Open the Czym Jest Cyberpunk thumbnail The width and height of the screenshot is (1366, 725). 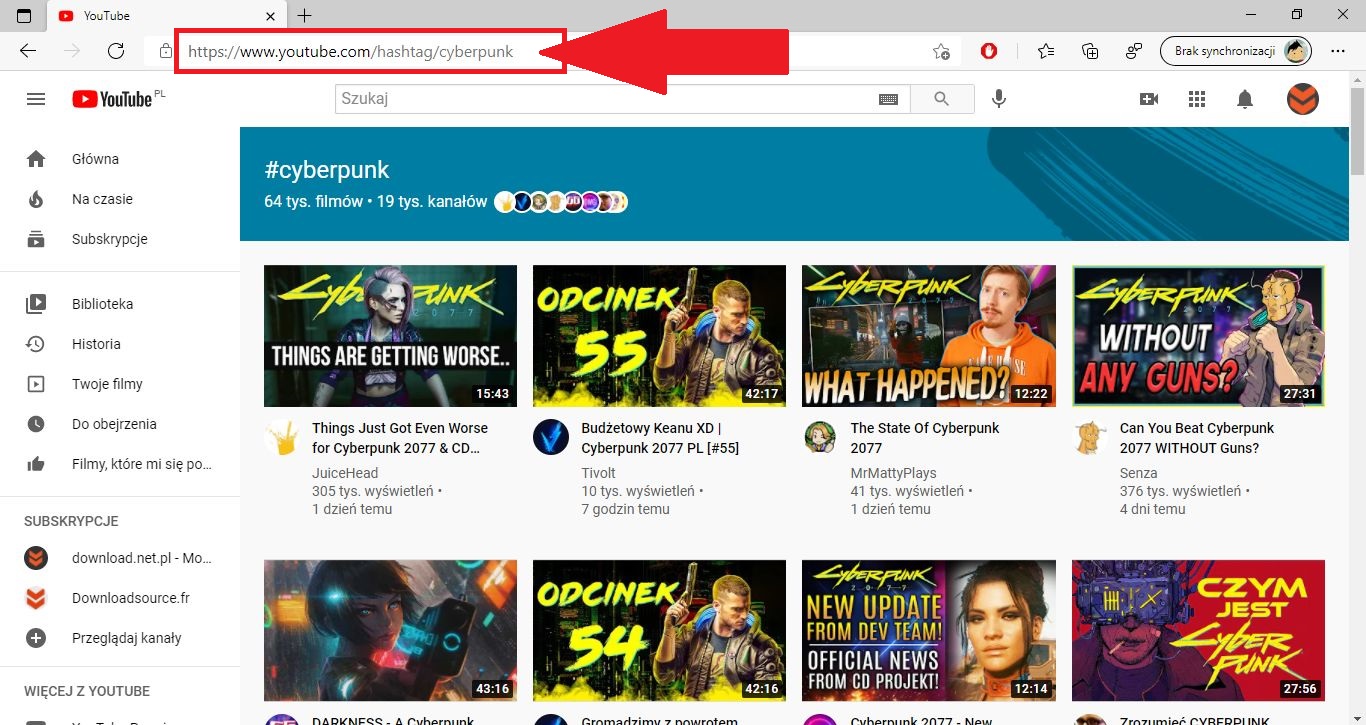[1198, 630]
